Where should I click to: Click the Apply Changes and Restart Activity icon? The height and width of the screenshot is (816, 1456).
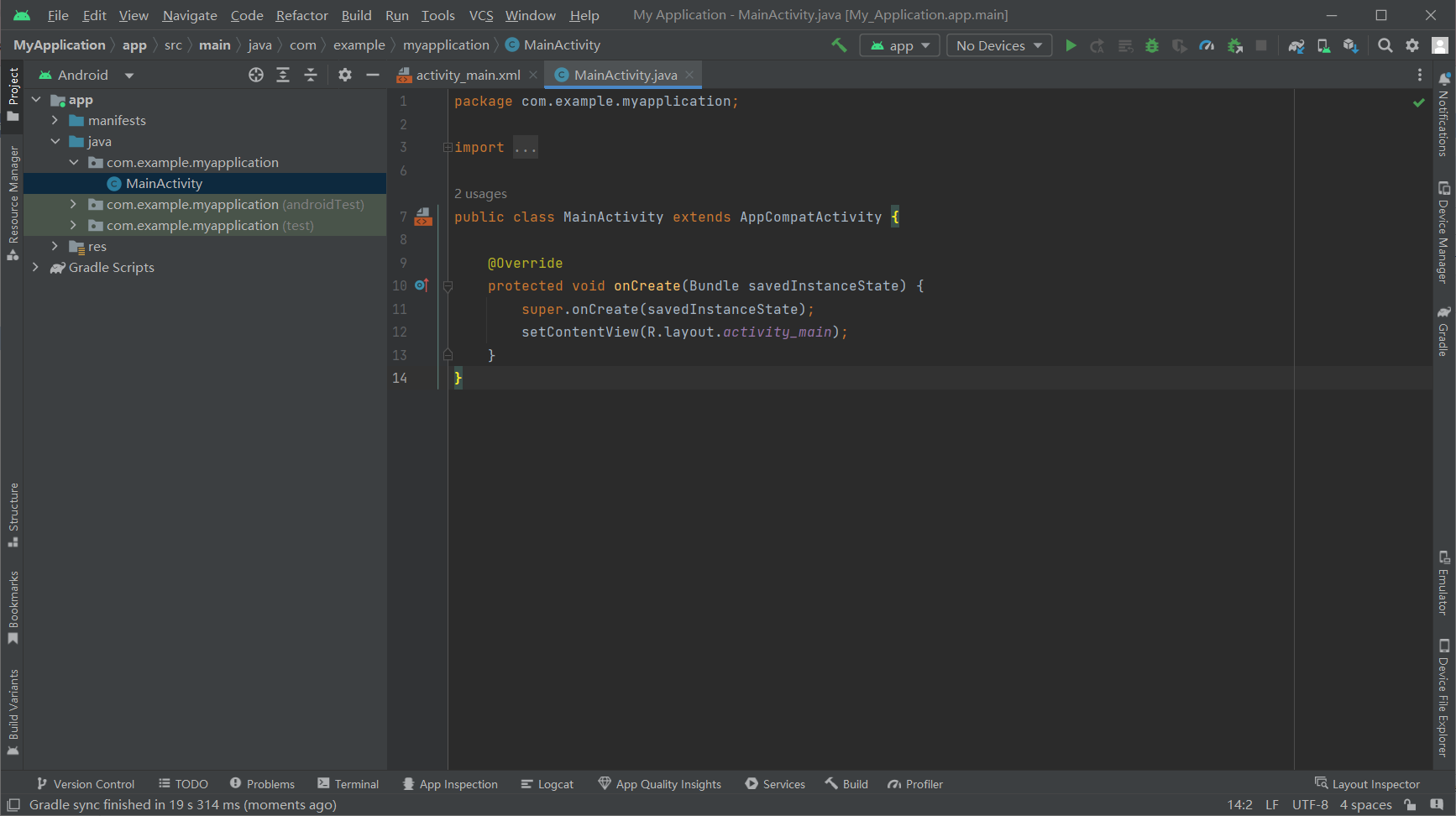click(x=1097, y=45)
